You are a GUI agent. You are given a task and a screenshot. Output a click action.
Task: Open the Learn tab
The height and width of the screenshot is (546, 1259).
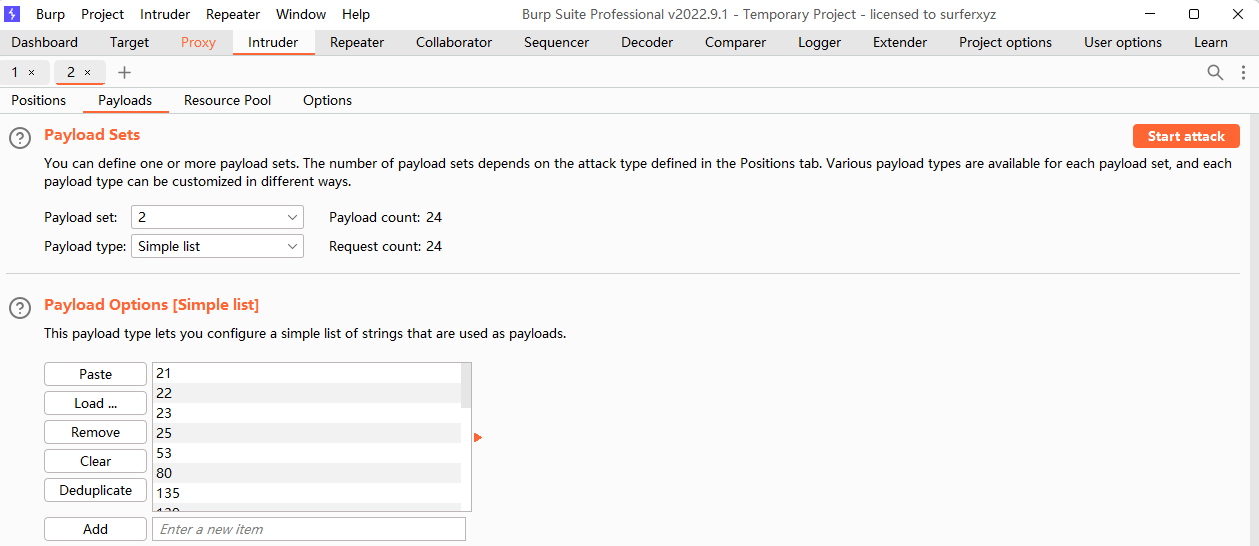(1211, 42)
